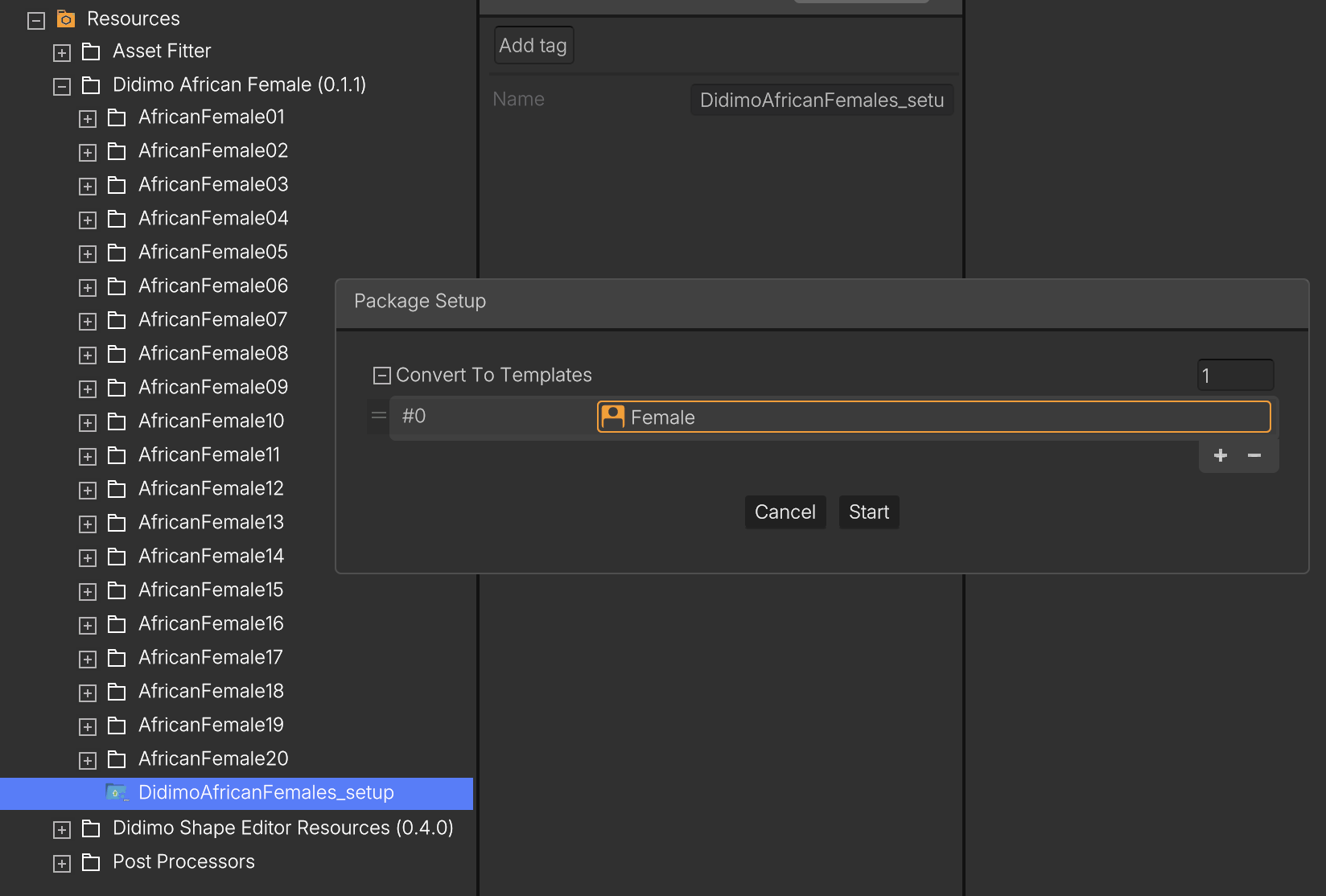Click the Cancel button in Package Setup
1326x896 pixels.
click(785, 512)
